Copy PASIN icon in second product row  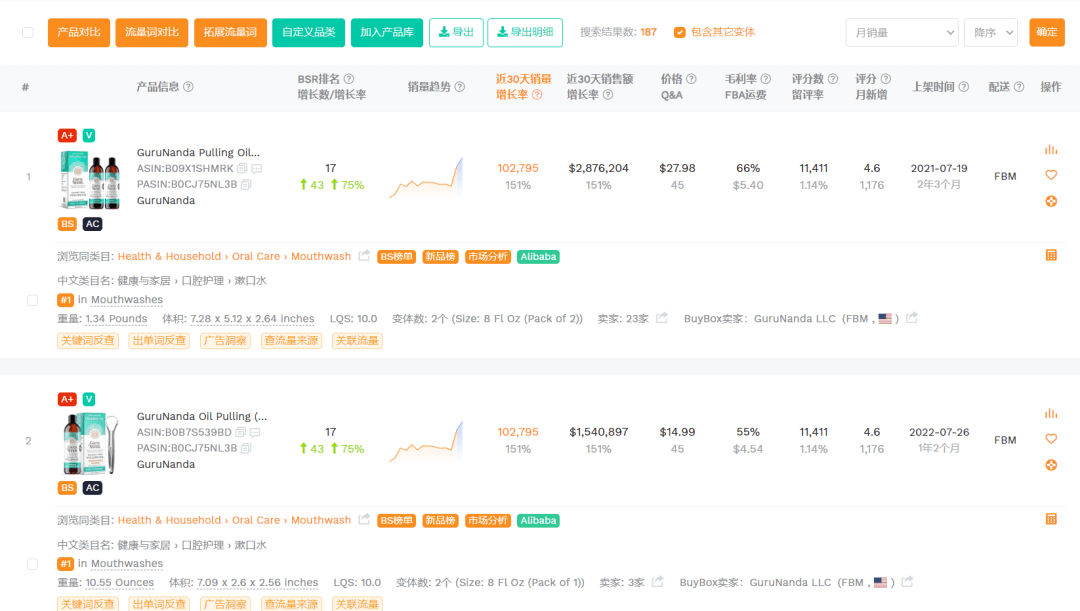pyautogui.click(x=246, y=448)
